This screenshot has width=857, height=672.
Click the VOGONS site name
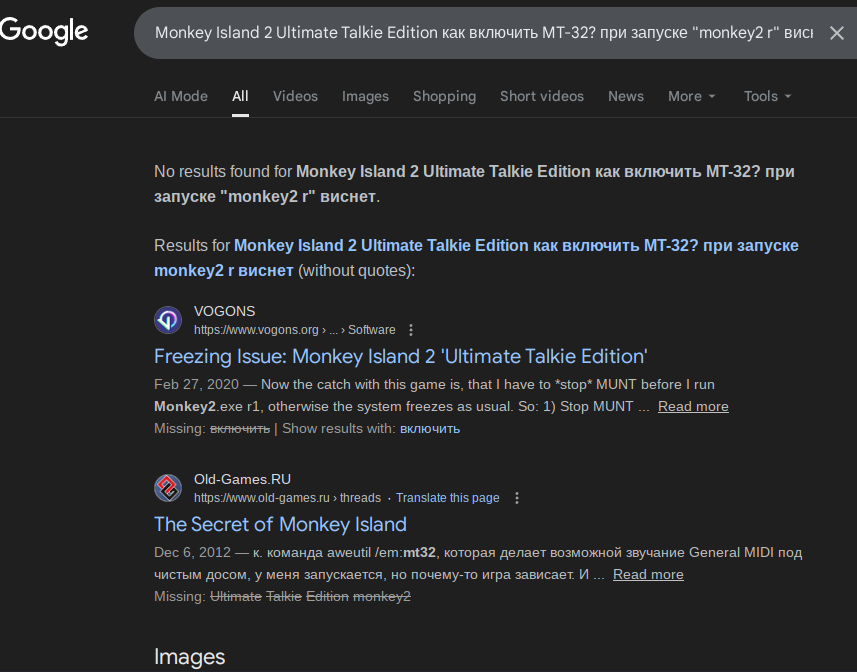(x=225, y=311)
